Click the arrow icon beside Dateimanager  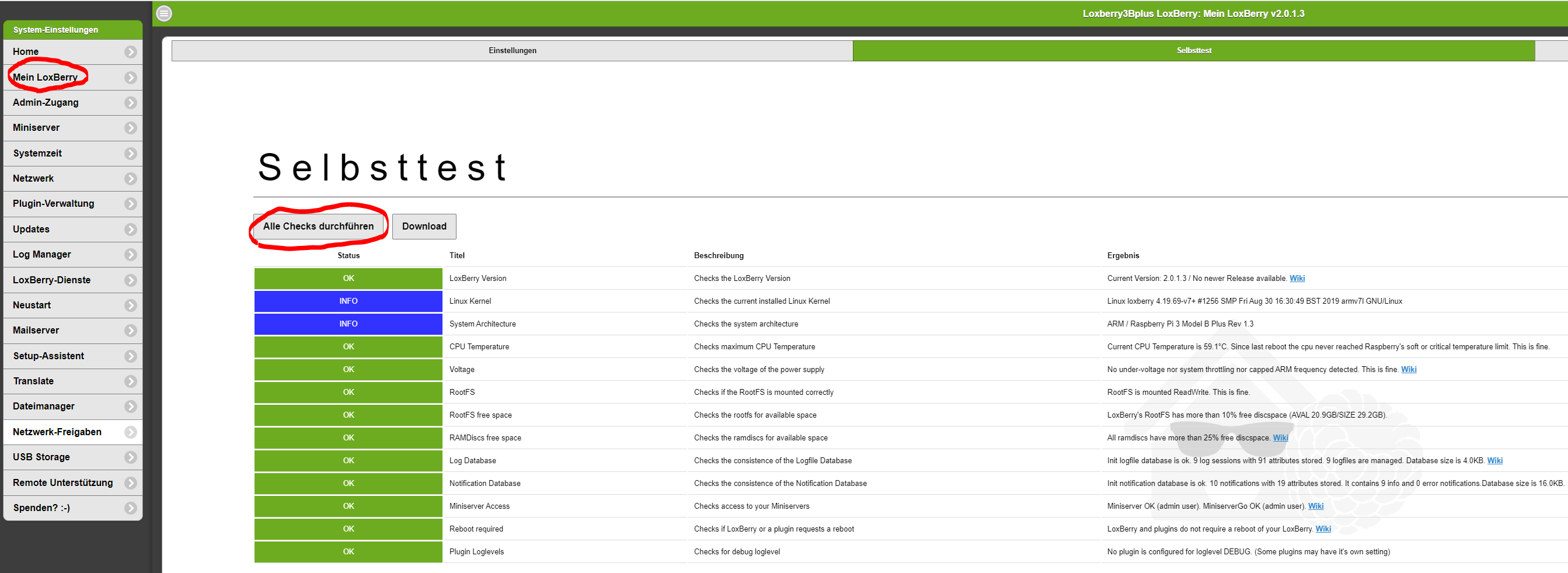click(x=130, y=407)
